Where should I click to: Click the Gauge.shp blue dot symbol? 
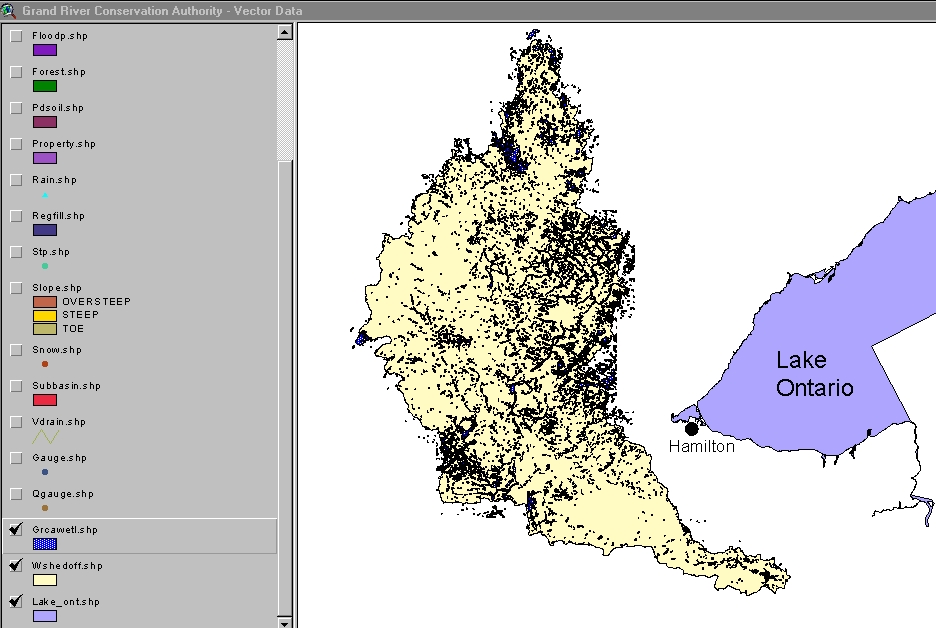point(45,472)
